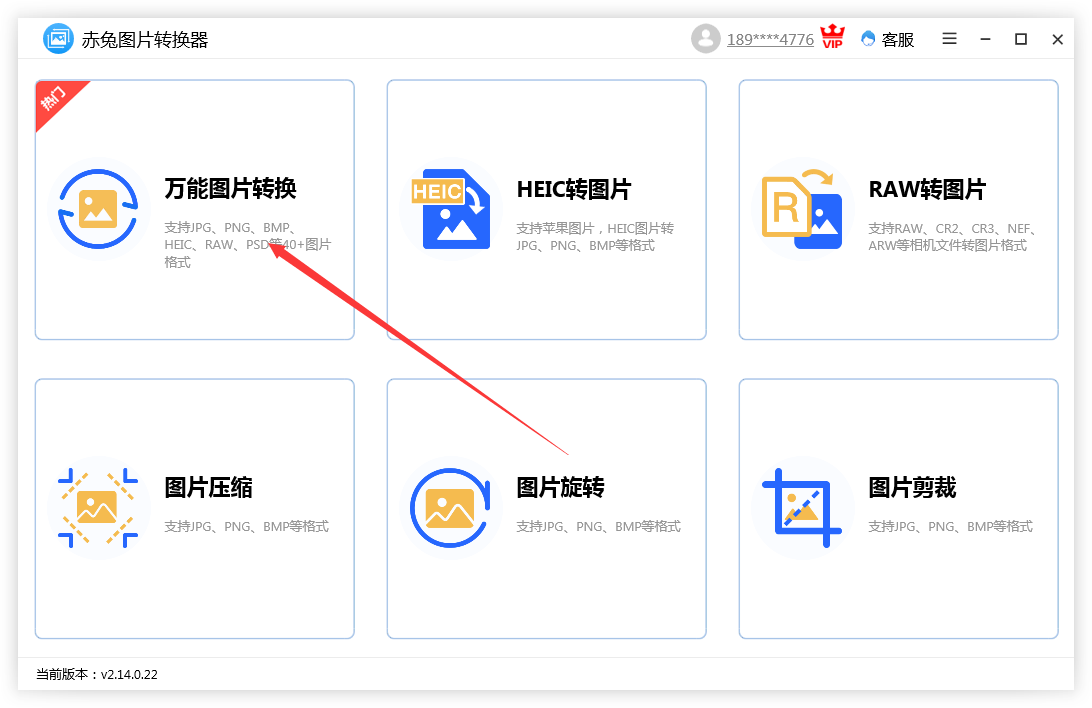Select the 图片压缩 title
Image resolution: width=1092 pixels, height=708 pixels.
[x=208, y=487]
